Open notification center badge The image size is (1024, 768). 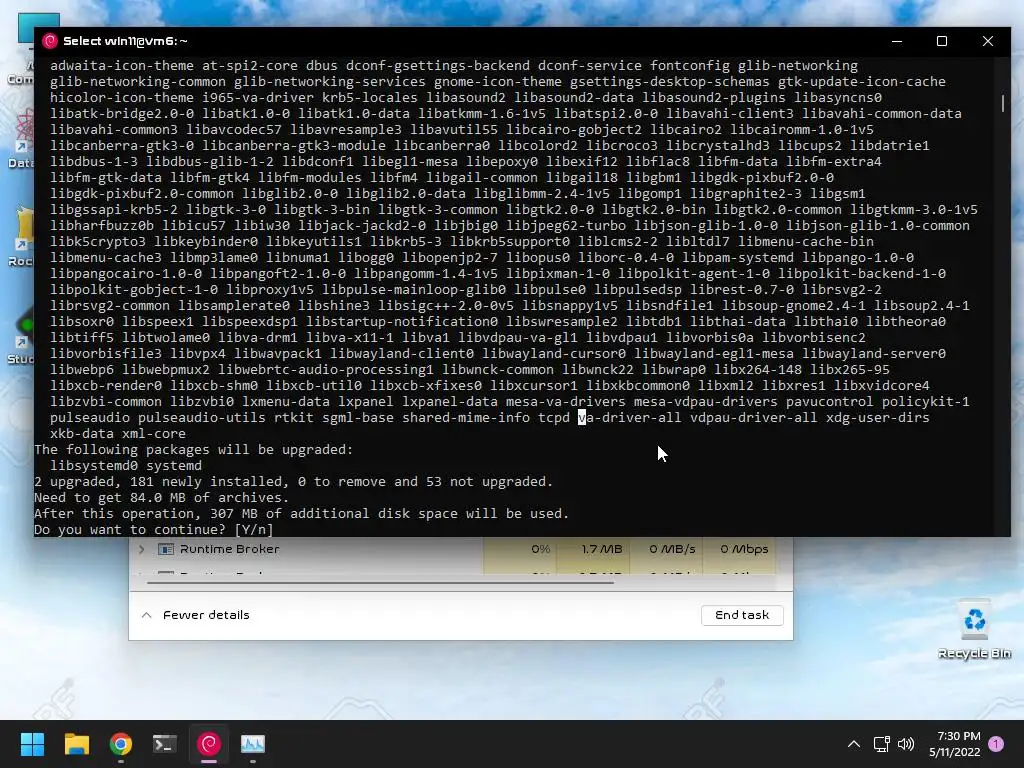[996, 744]
